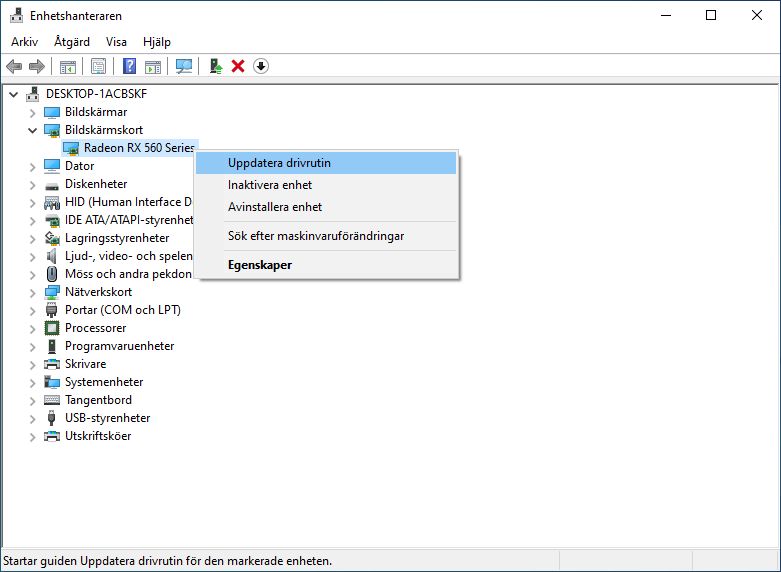Click the Portar (COM och LPT) icon
Viewport: 781px width, 572px height.
pyautogui.click(x=51, y=310)
